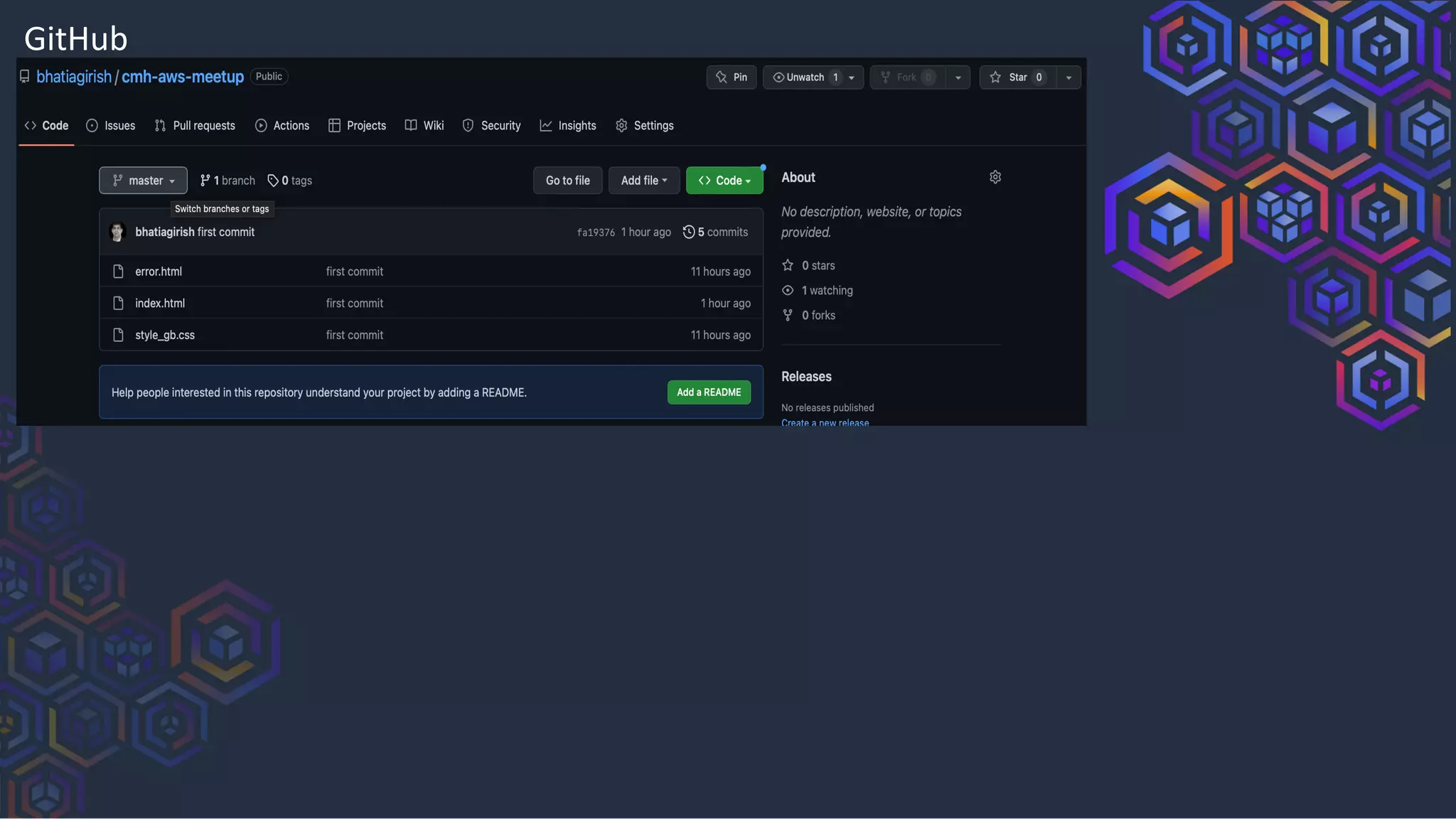The width and height of the screenshot is (1456, 819).
Task: View 0 forks link in About
Action: (x=818, y=316)
